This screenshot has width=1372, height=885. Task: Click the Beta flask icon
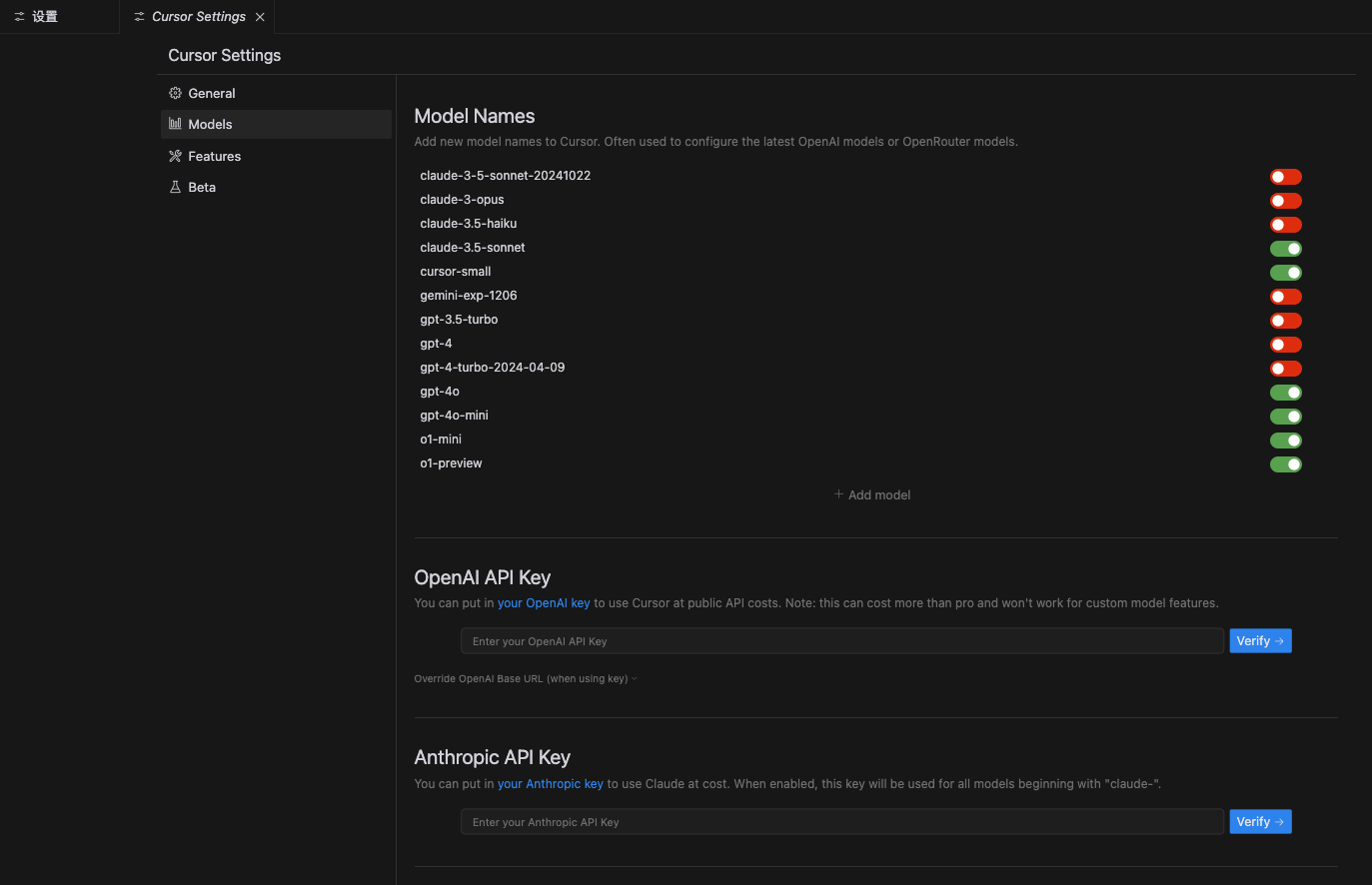click(x=175, y=187)
